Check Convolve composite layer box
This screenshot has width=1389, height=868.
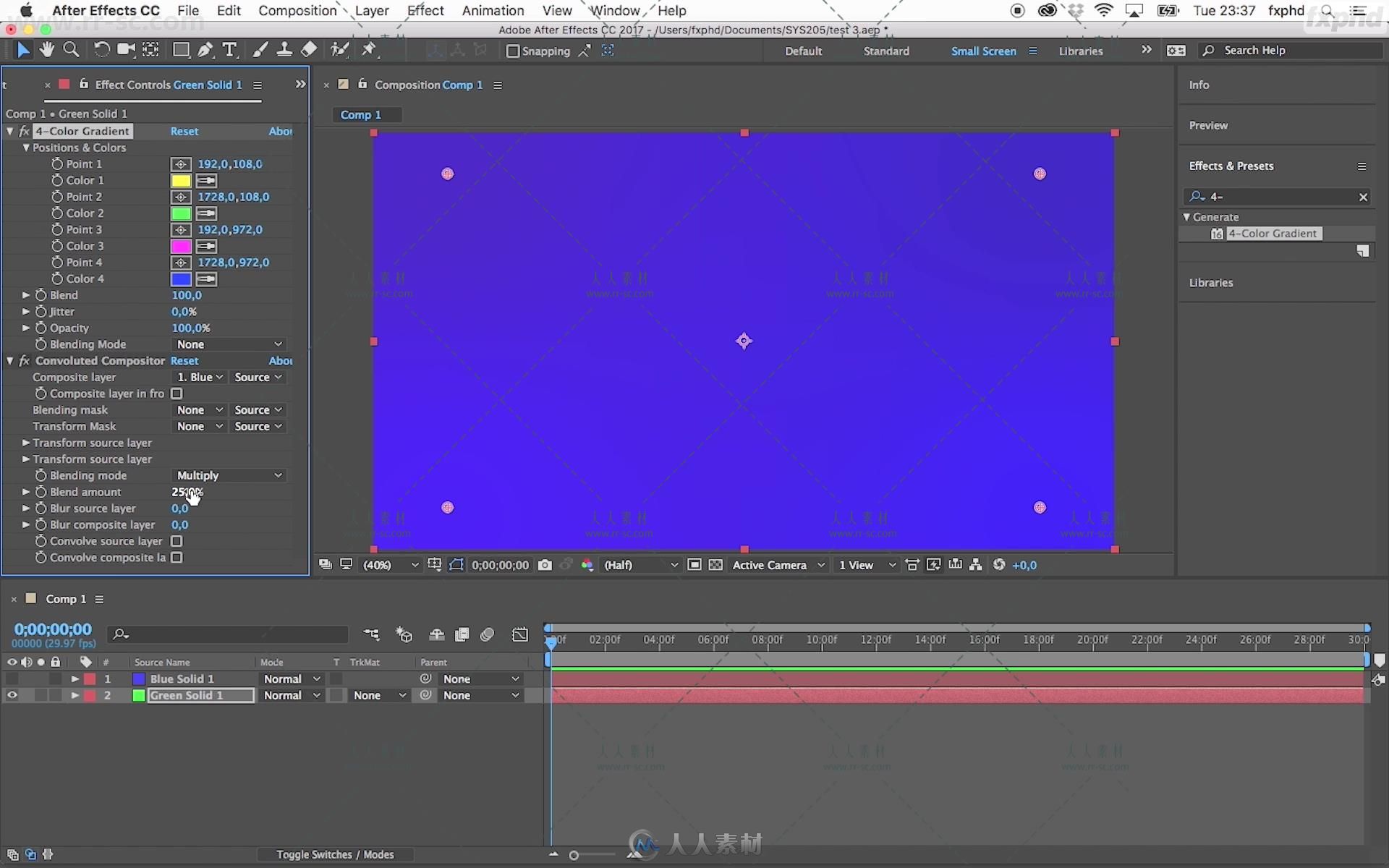(177, 558)
